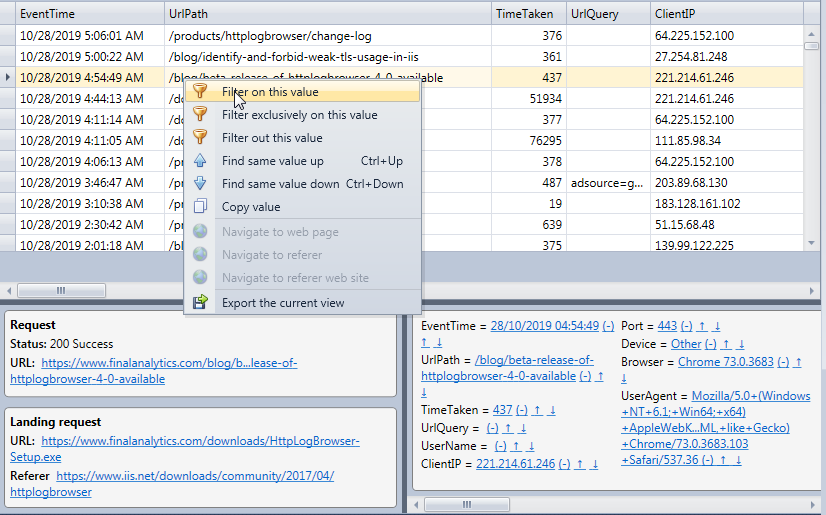Viewport: 826px width, 515px height.
Task: Select the 10/28/2019 2:30:42 AM cell
Action: (90, 225)
